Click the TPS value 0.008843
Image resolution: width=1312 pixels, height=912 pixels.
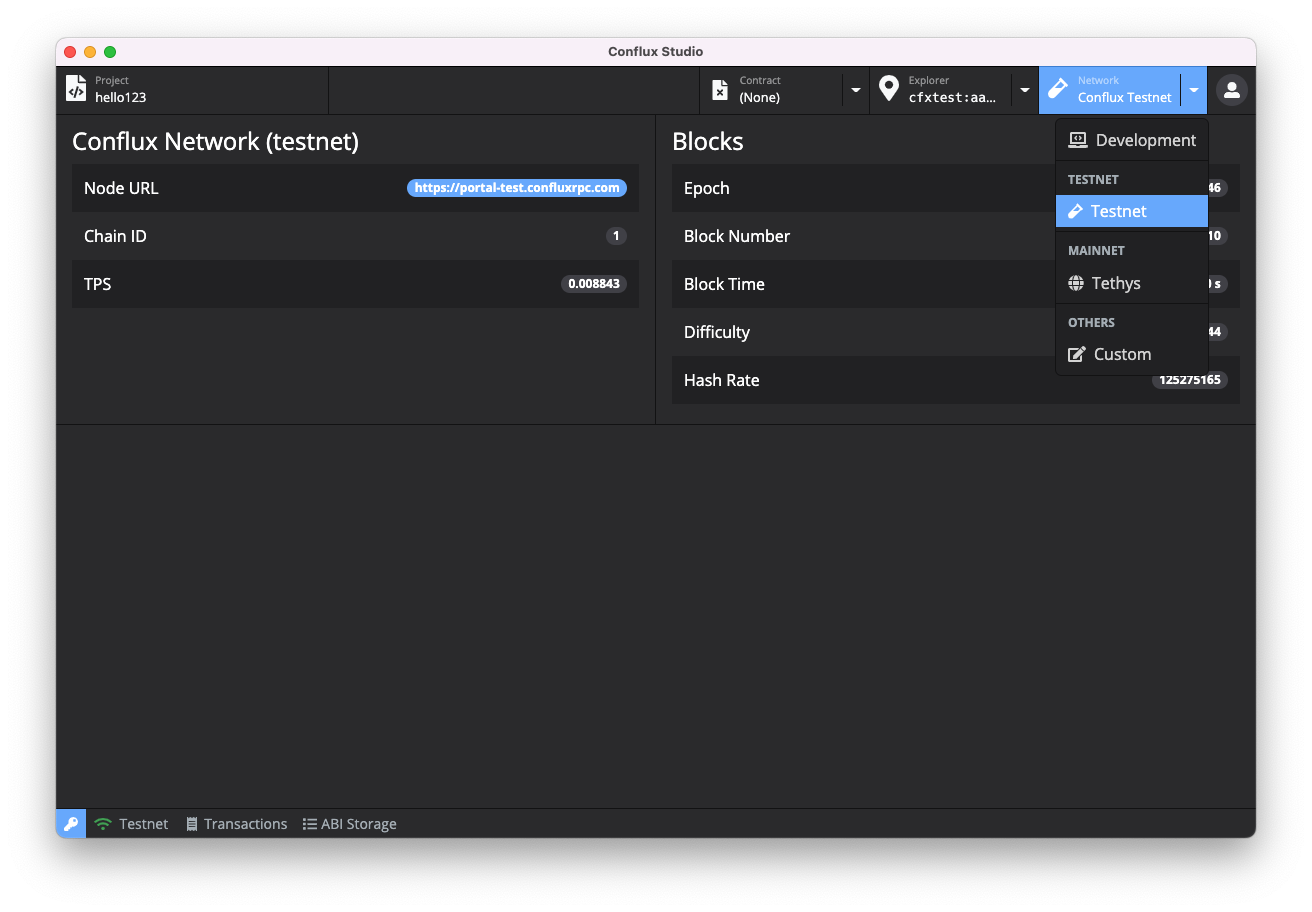tap(594, 284)
